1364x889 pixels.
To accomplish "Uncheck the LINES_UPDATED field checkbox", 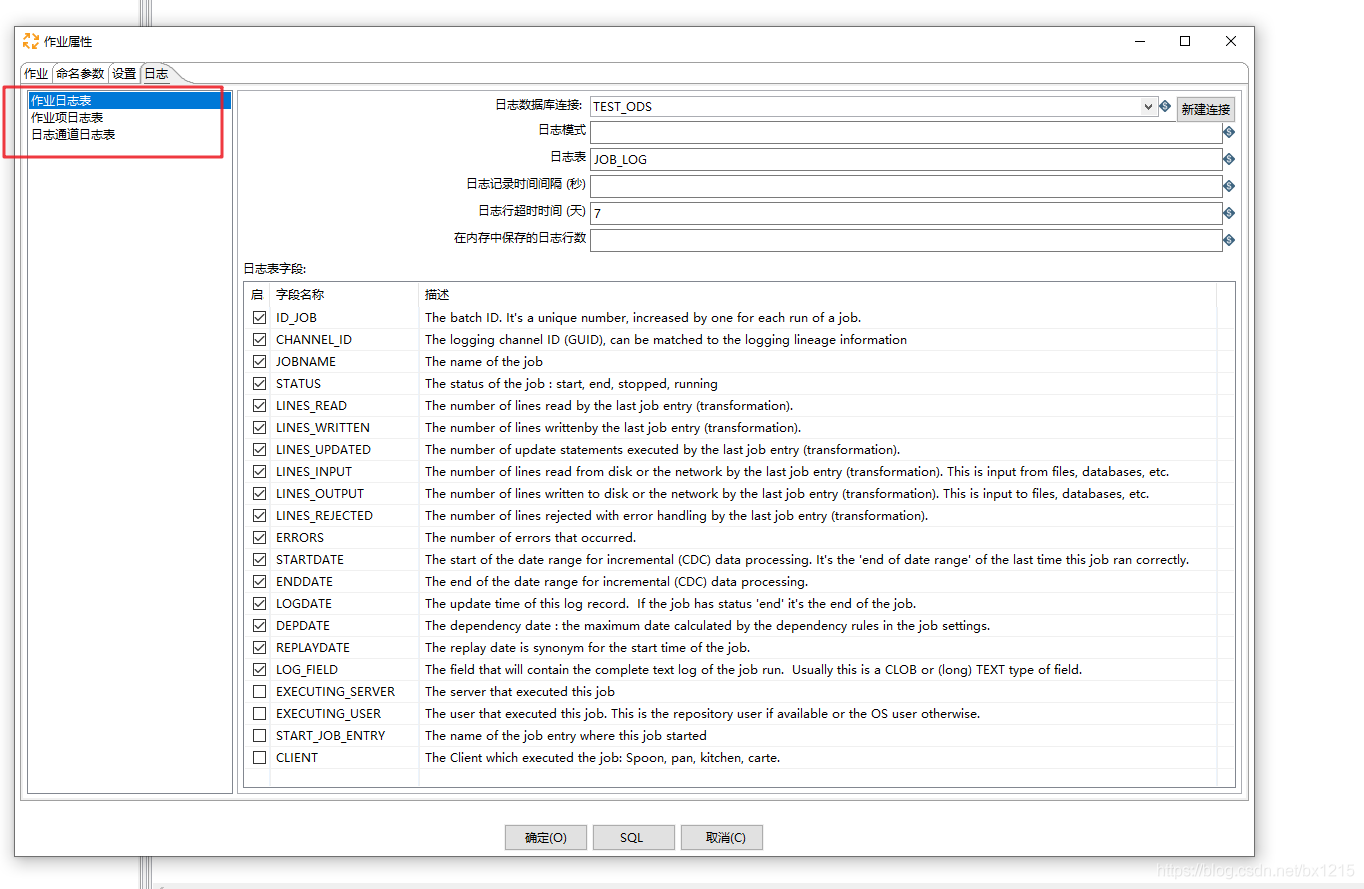I will click(x=259, y=450).
